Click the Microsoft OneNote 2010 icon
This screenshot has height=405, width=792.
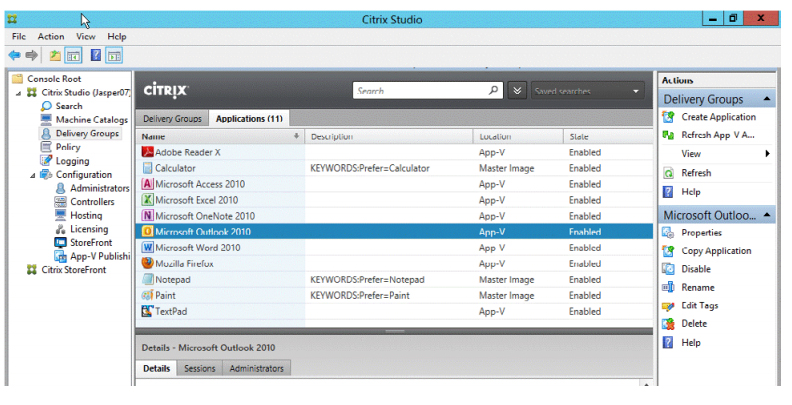point(147,216)
